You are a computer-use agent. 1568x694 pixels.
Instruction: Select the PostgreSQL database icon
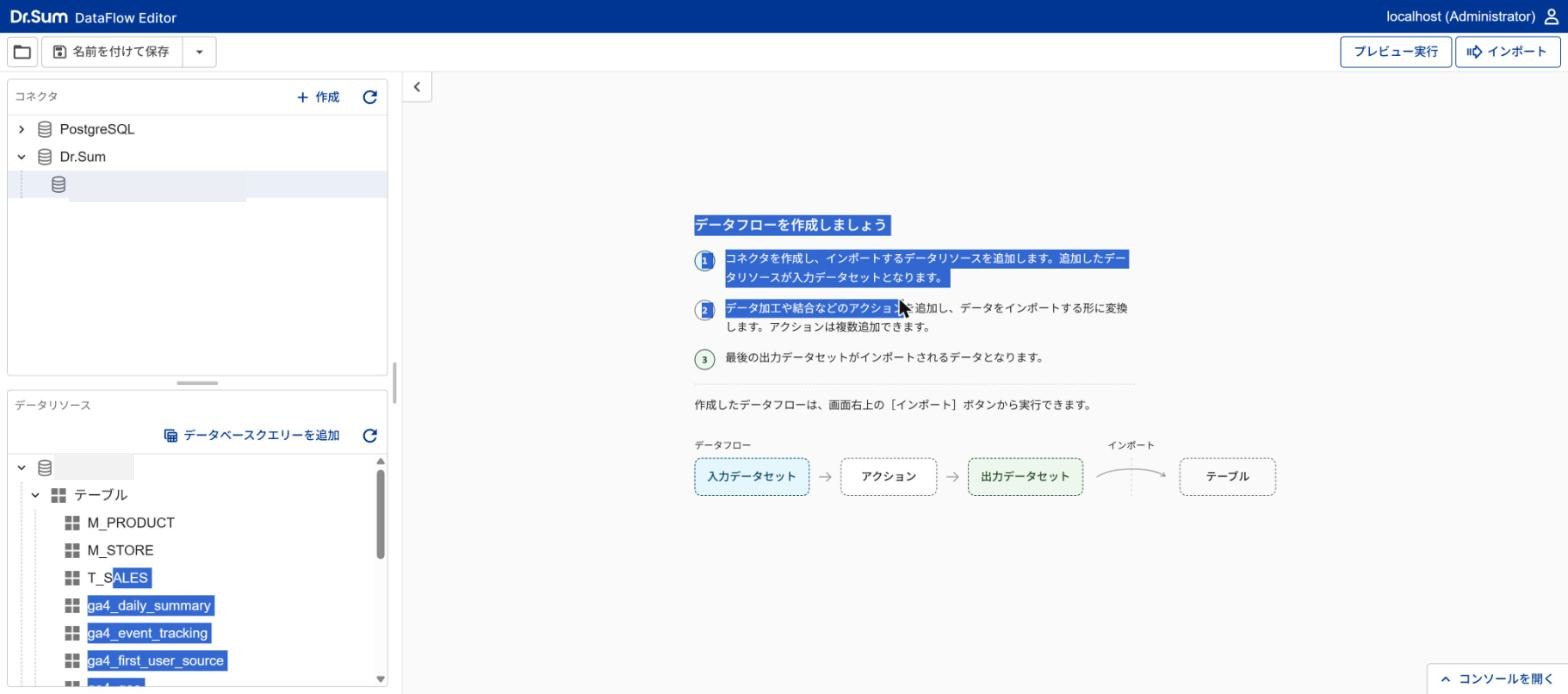pyautogui.click(x=45, y=129)
